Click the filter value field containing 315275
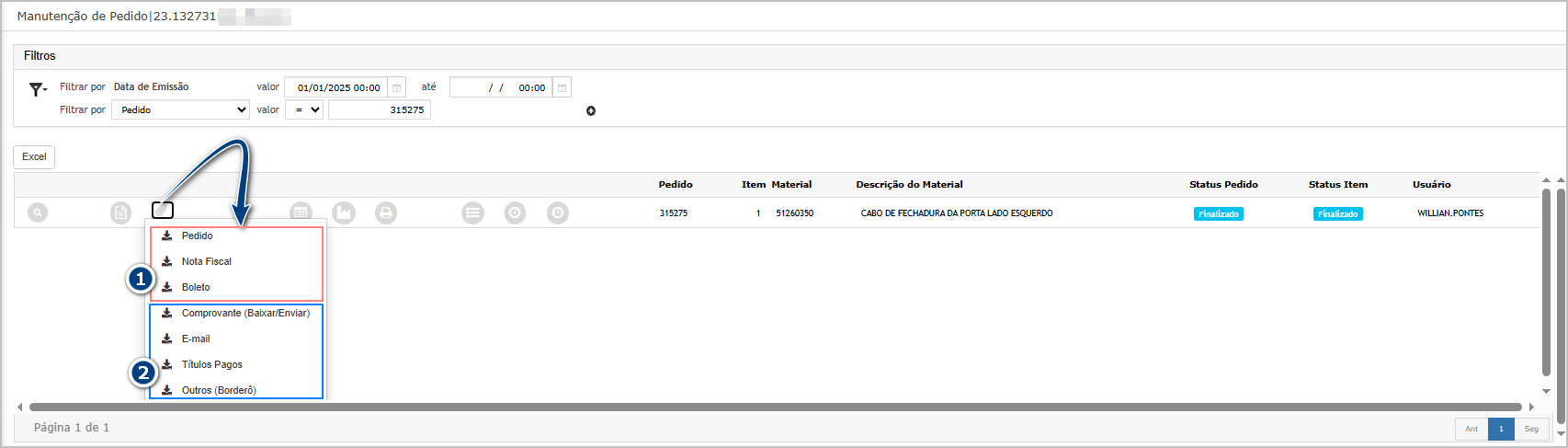 (379, 109)
